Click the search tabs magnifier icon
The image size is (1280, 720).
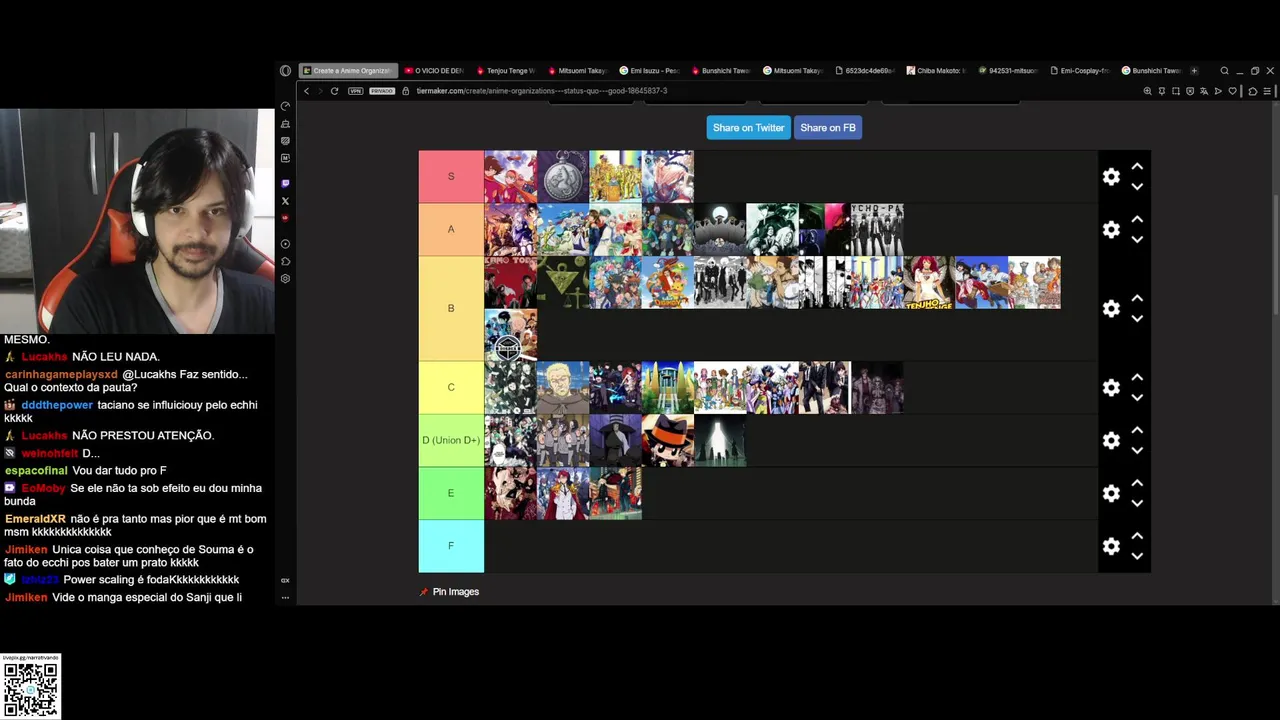(x=1224, y=71)
